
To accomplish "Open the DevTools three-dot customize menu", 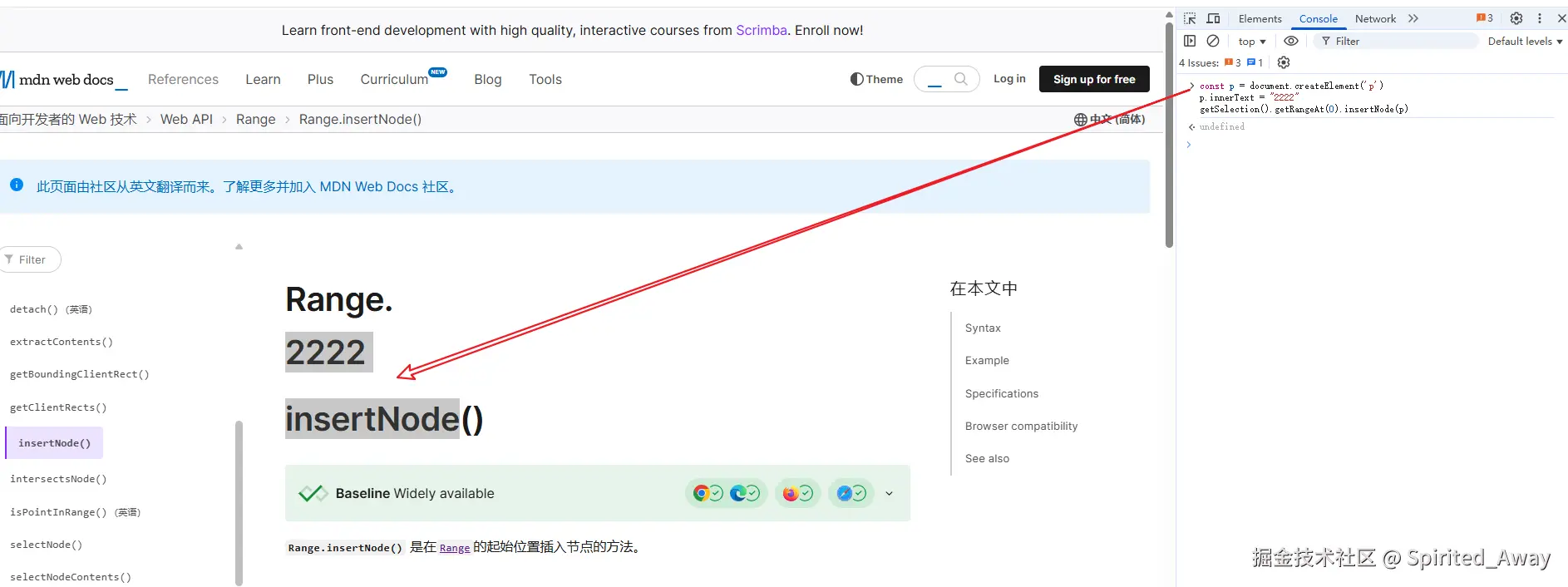I will pos(1540,18).
